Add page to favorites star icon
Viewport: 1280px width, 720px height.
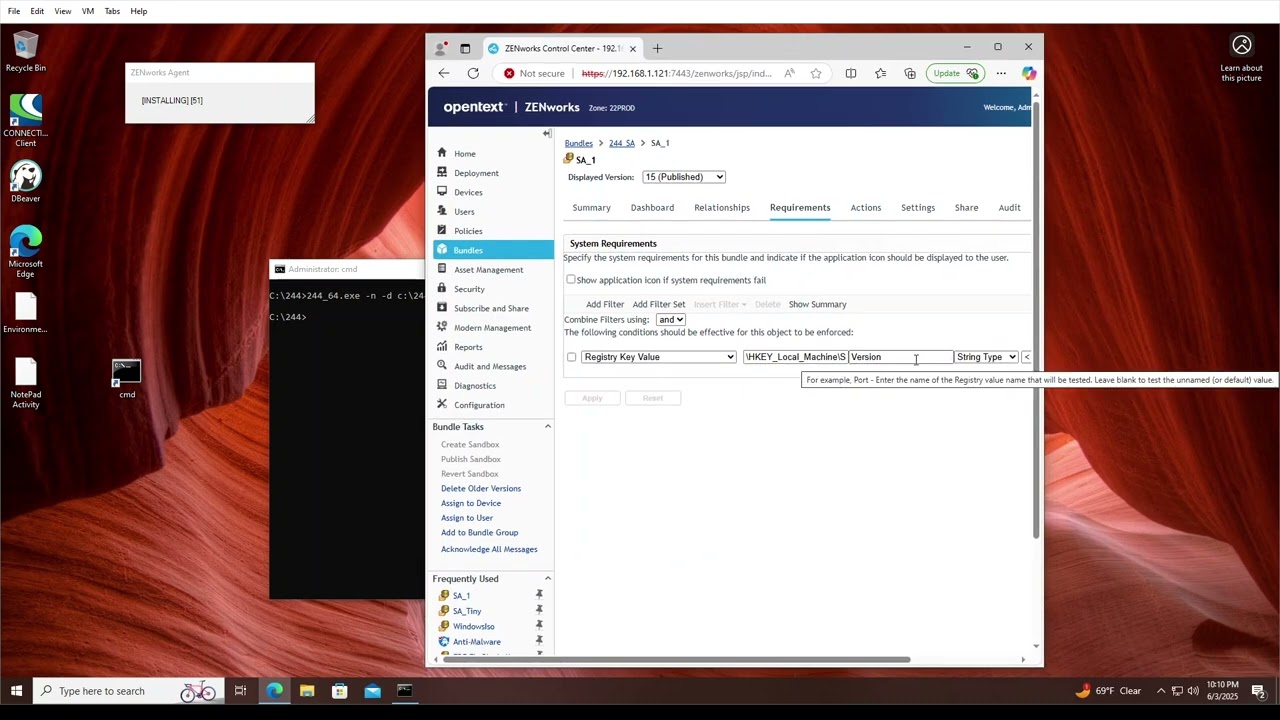click(816, 73)
